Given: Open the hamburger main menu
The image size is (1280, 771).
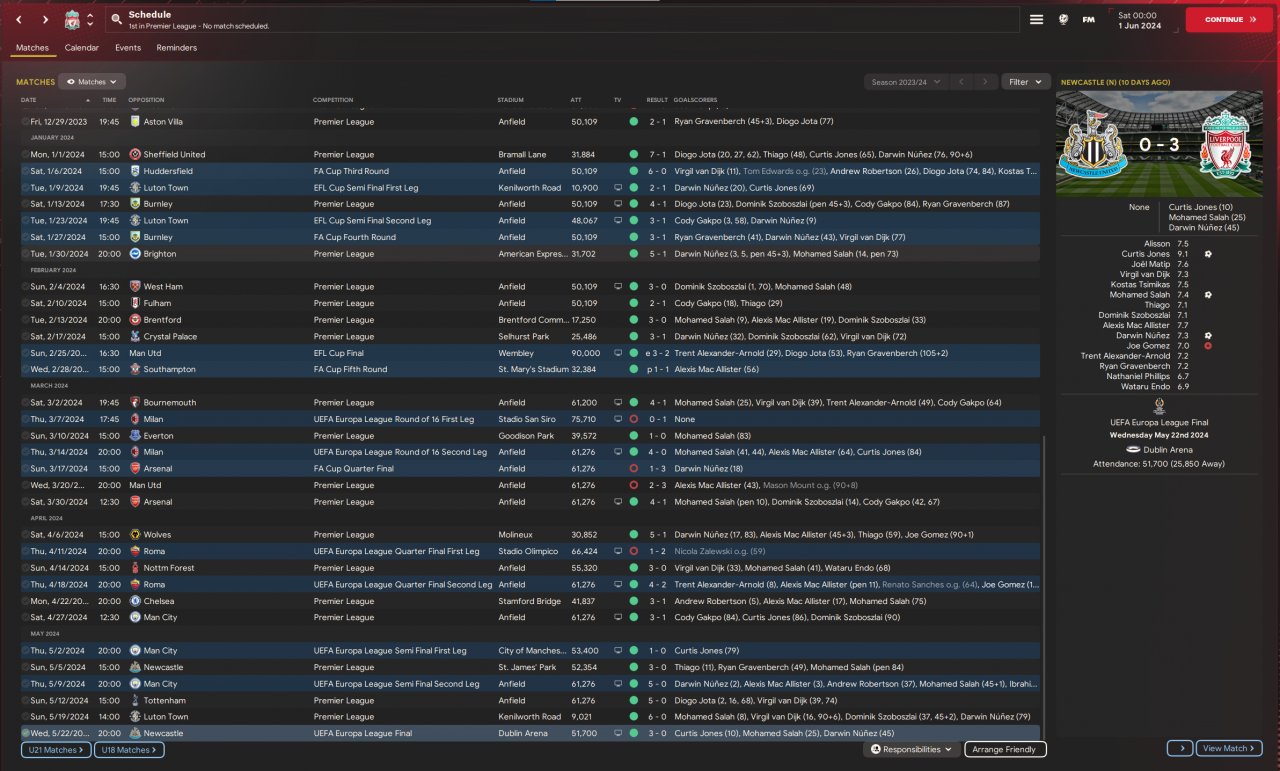Looking at the screenshot, I should 1037,19.
